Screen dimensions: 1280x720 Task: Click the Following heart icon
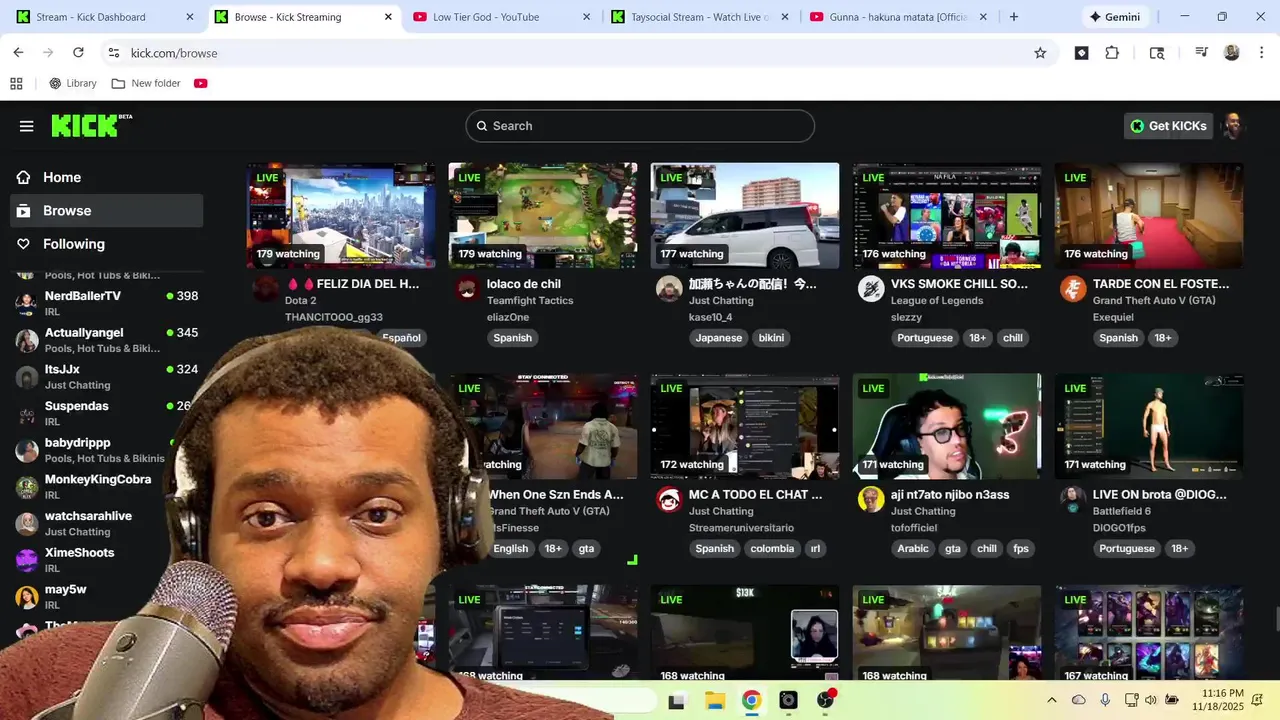tap(23, 244)
